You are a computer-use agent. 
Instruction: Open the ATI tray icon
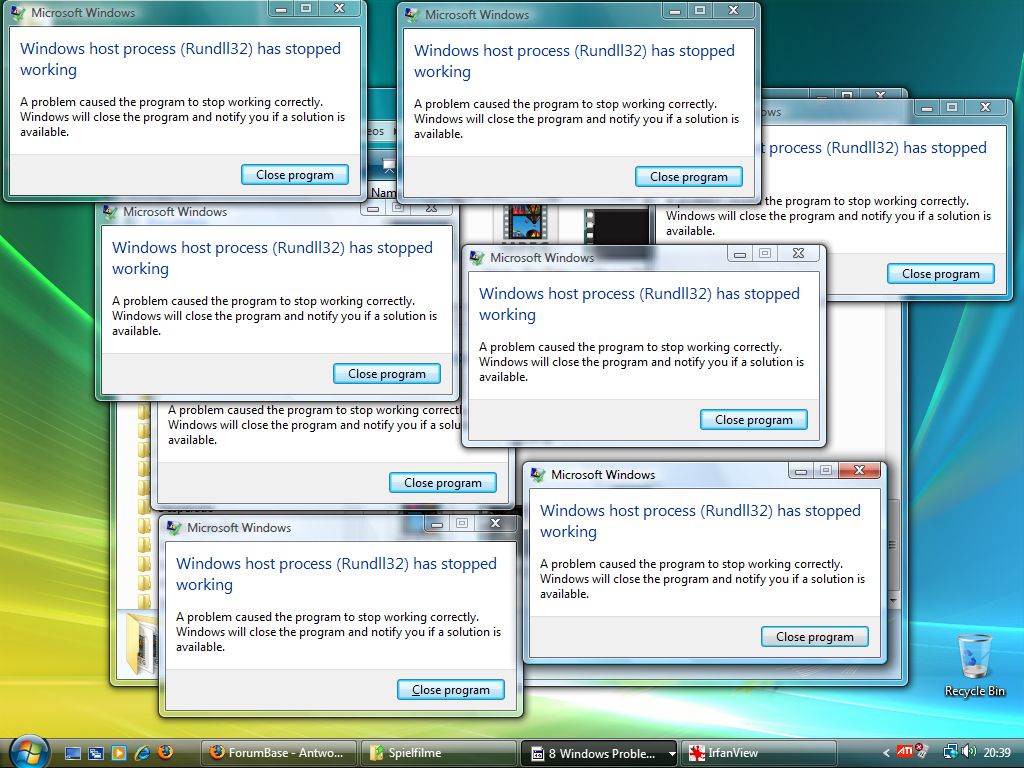[904, 751]
